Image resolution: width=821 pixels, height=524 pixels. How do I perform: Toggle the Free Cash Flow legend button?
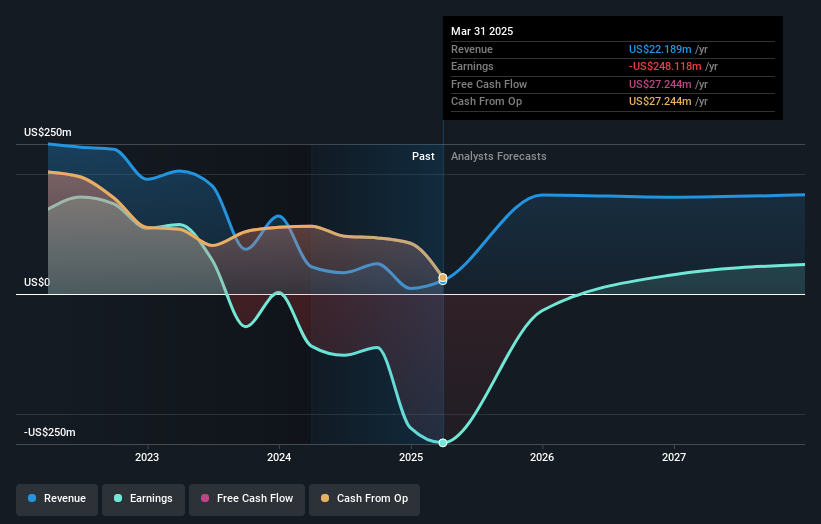coord(247,499)
